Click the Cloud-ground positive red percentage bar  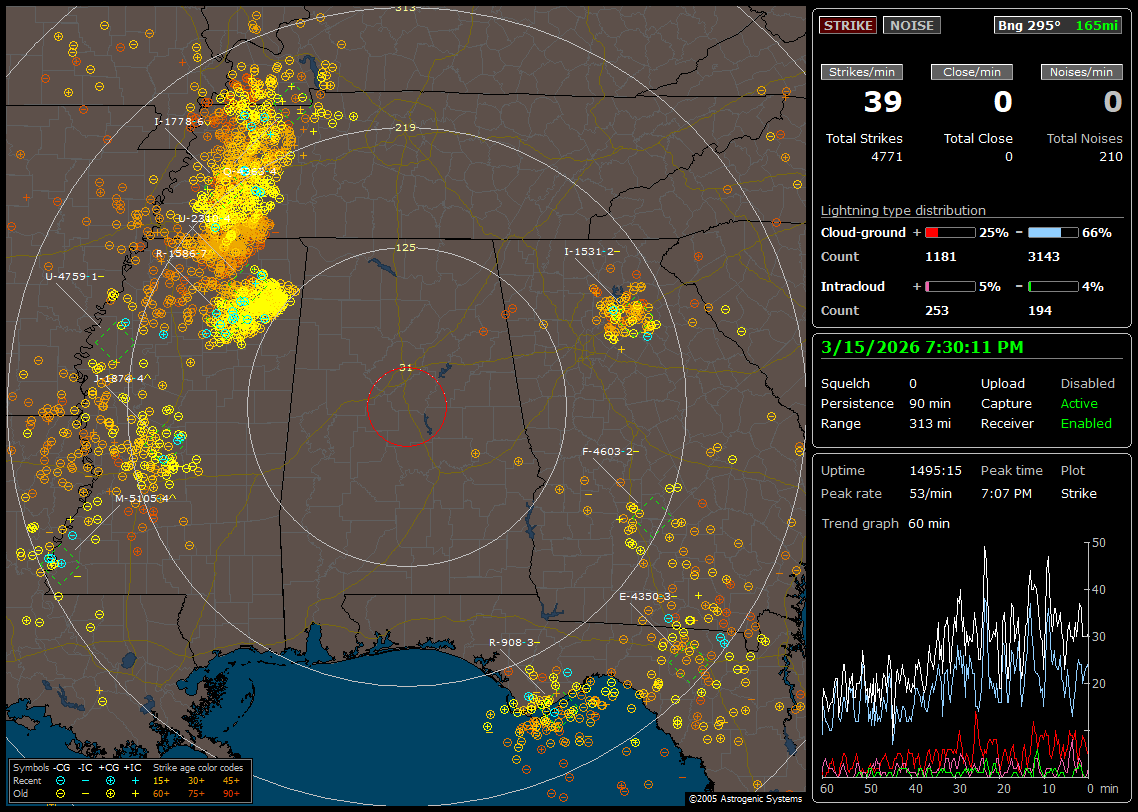(949, 232)
